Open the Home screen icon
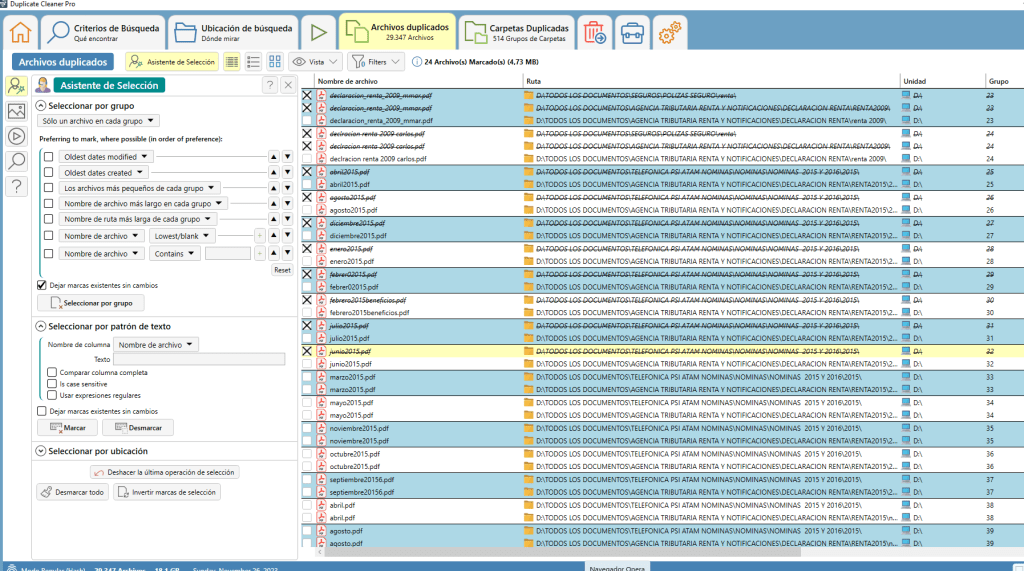 click(21, 32)
